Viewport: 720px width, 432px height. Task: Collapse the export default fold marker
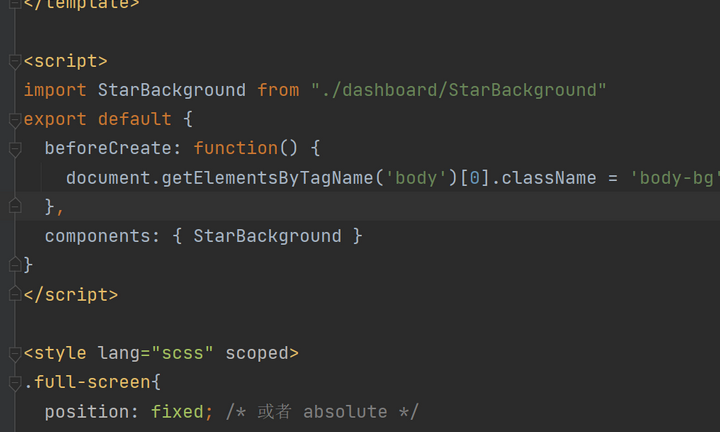coord(14,119)
